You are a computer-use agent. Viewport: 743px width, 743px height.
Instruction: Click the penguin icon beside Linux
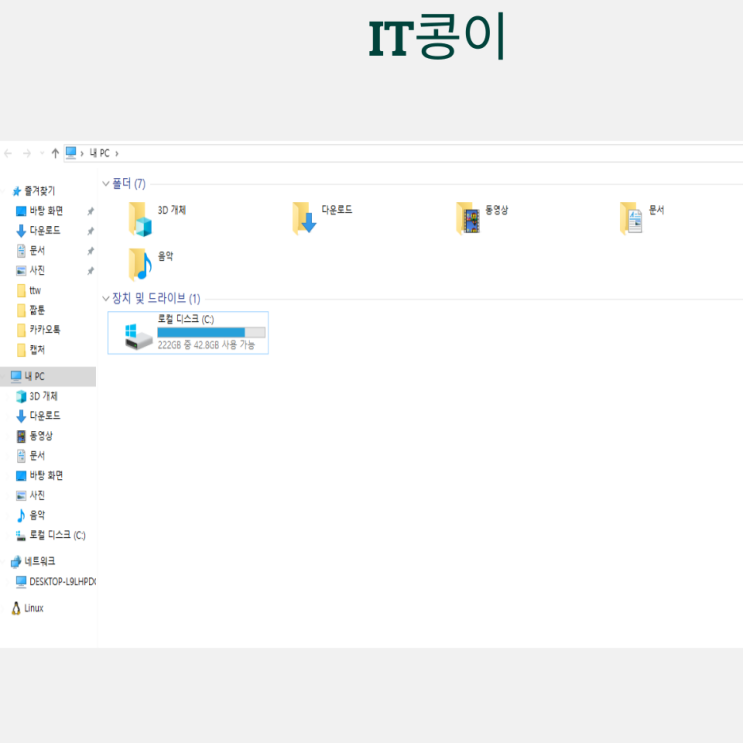point(16,608)
